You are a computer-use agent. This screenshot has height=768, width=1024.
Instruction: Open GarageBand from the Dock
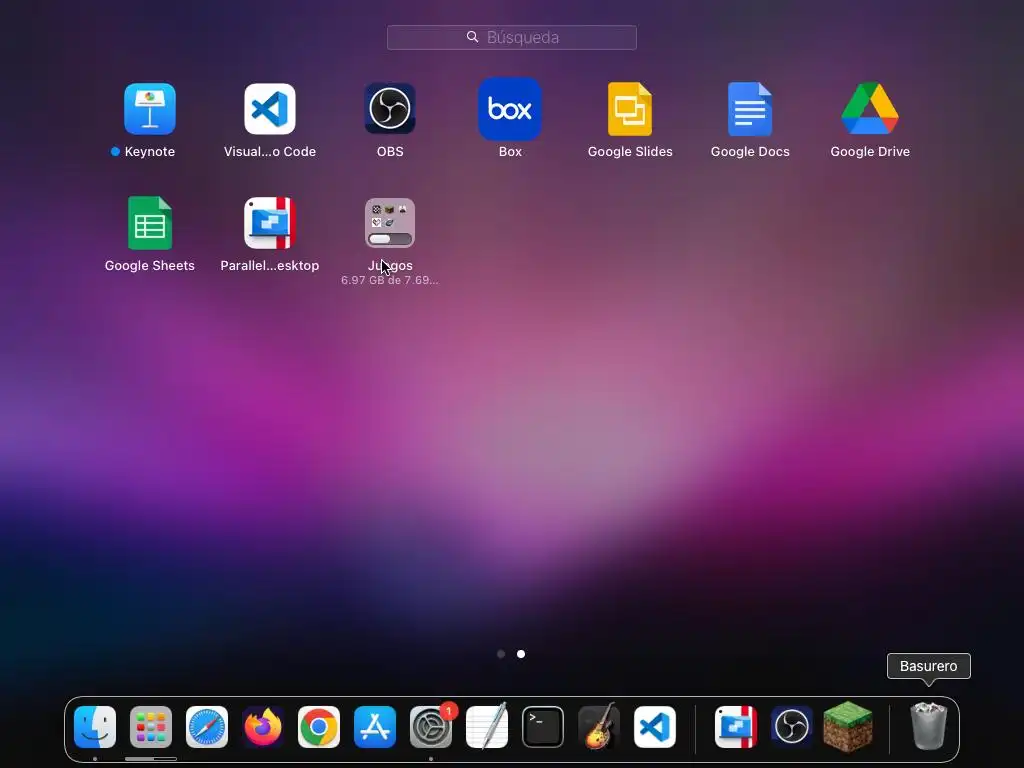[x=599, y=726]
